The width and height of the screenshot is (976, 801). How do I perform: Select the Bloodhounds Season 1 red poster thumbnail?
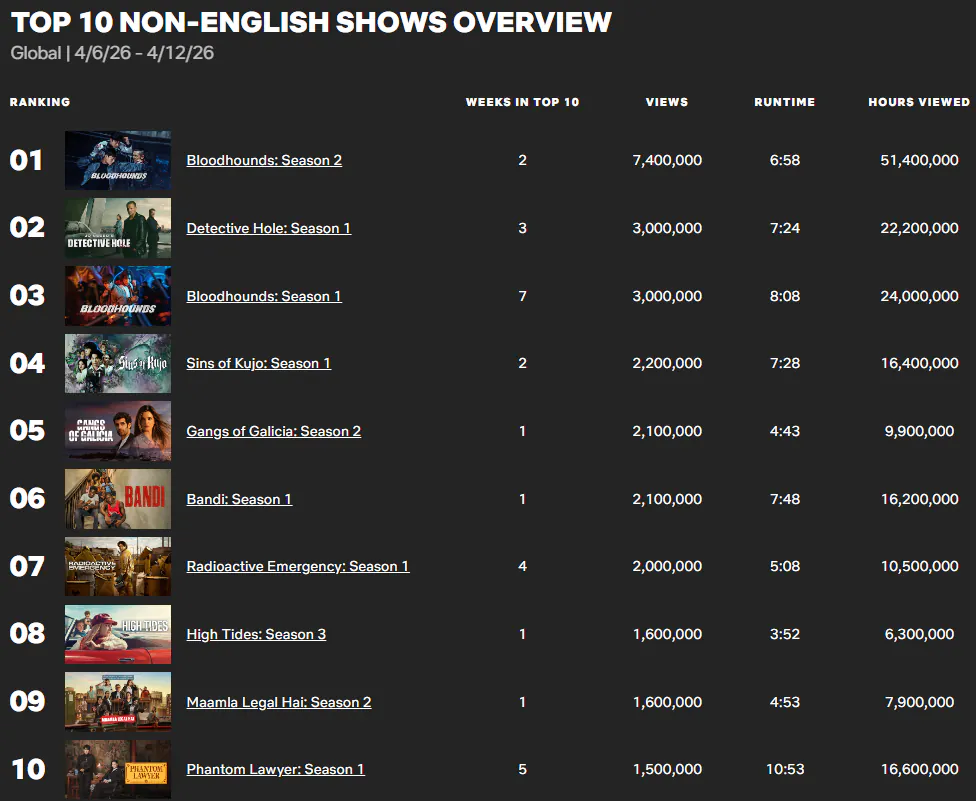[118, 296]
